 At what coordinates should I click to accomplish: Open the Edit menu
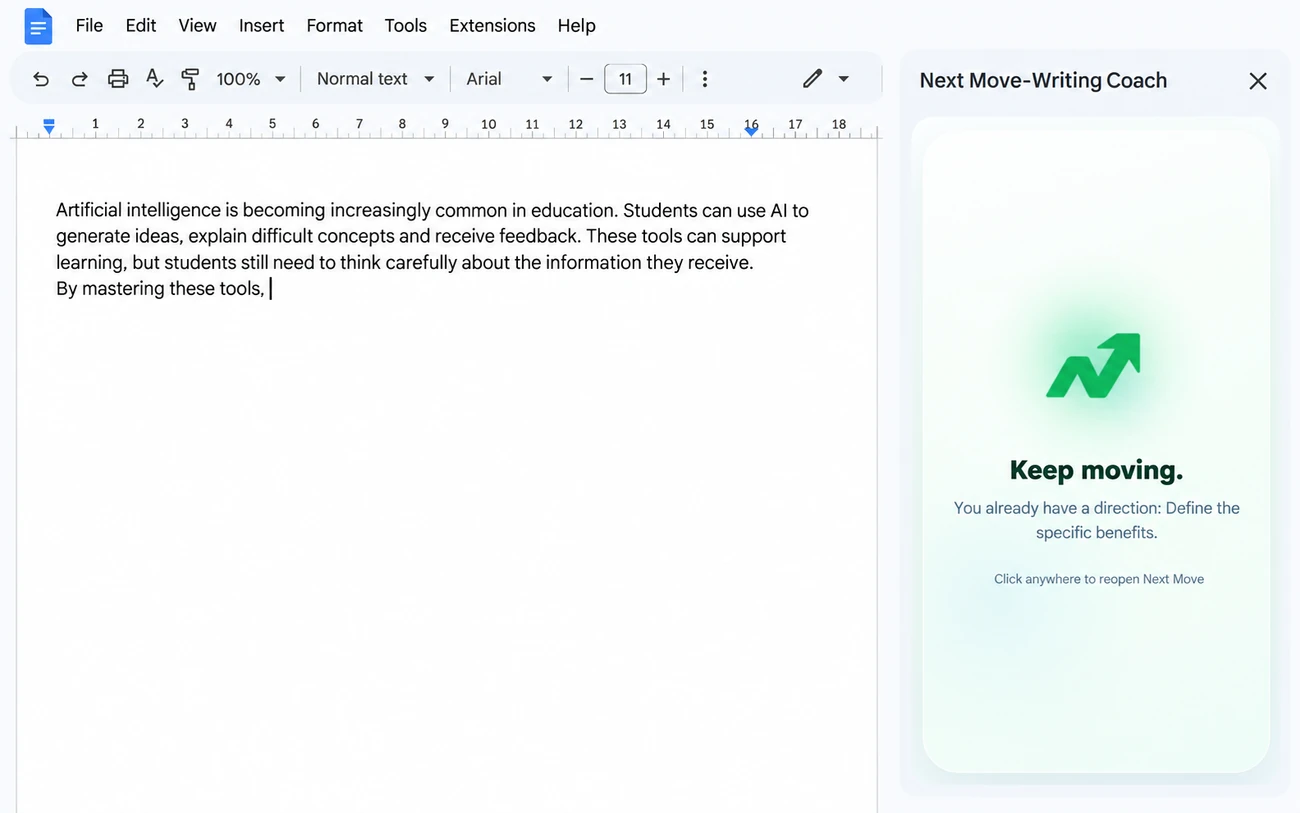click(141, 26)
